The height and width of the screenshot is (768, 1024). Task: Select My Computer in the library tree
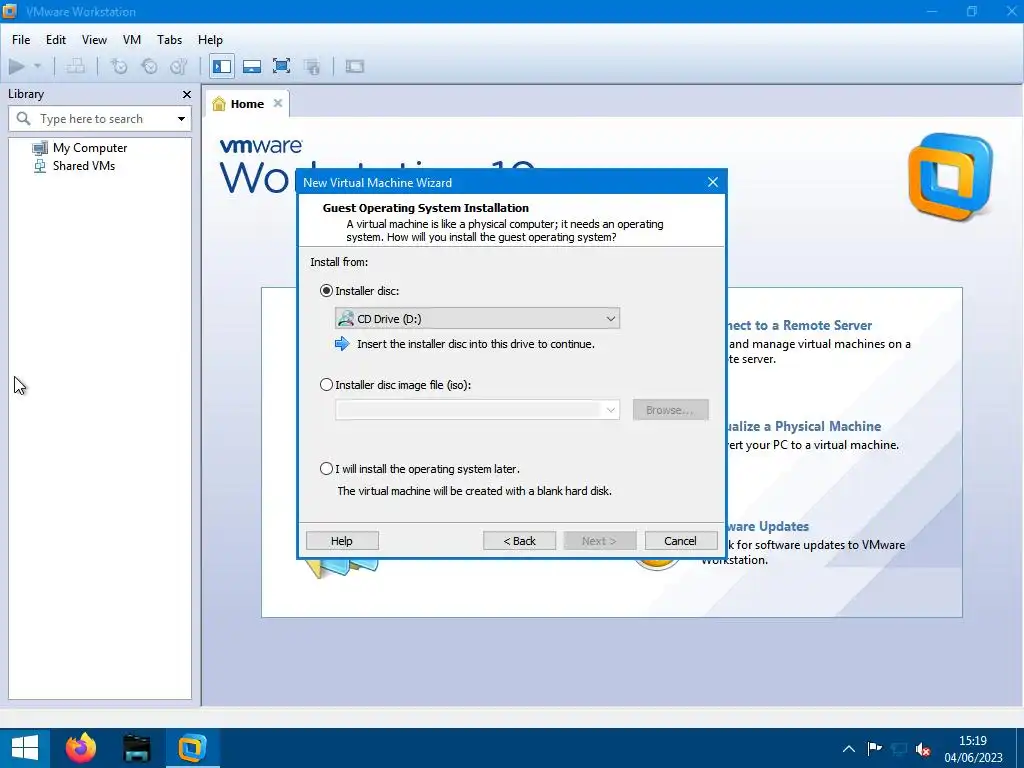(89, 148)
